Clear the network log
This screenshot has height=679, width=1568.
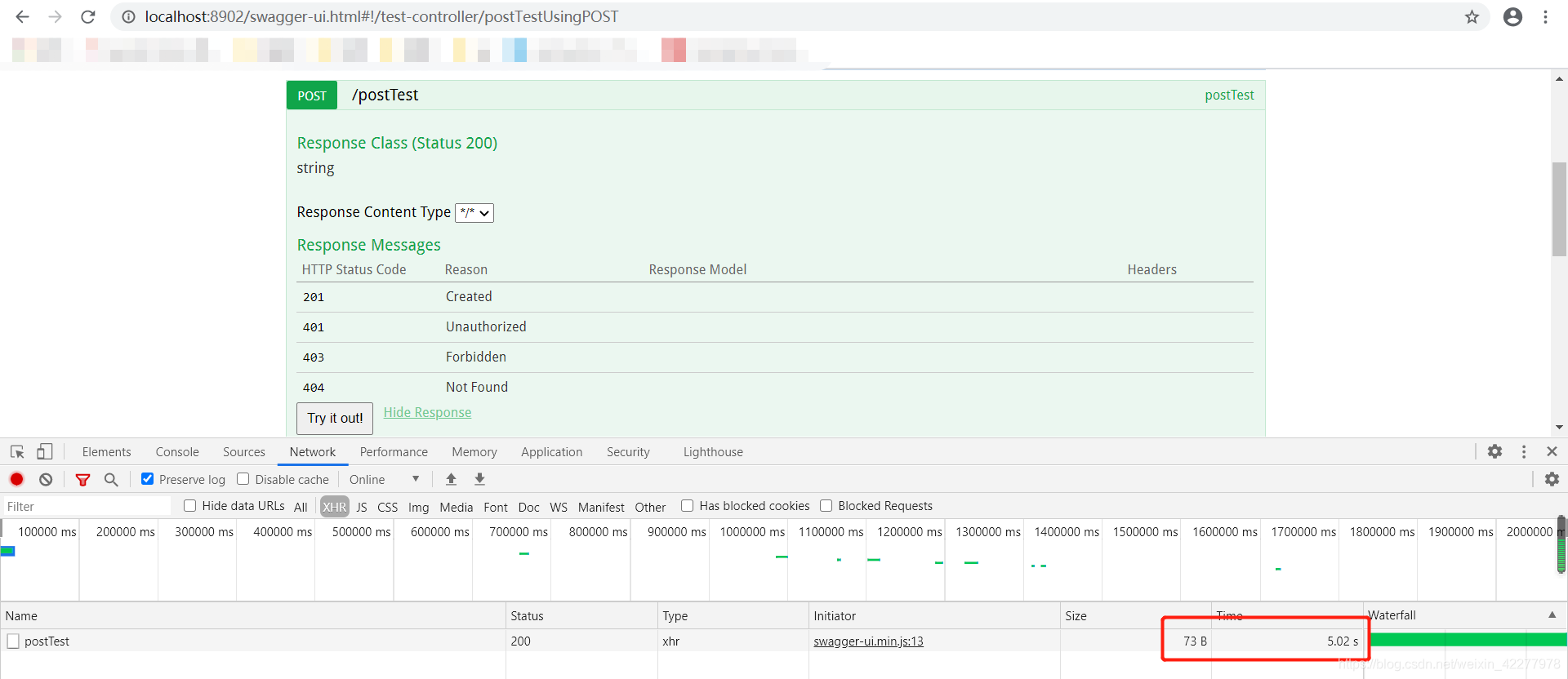(46, 479)
